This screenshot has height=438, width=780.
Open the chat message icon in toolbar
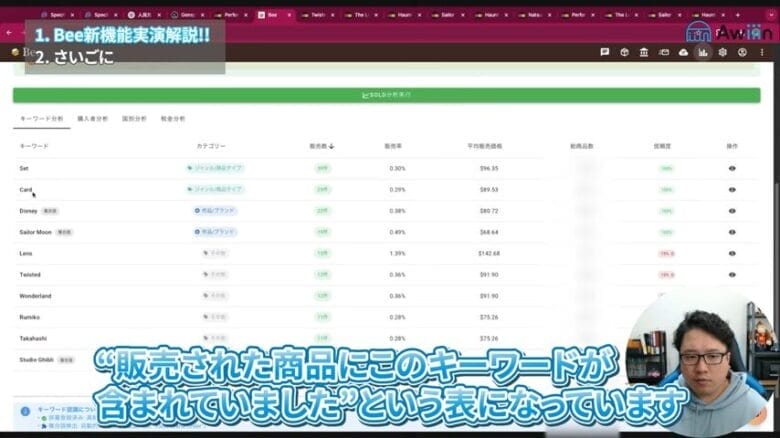coord(605,52)
